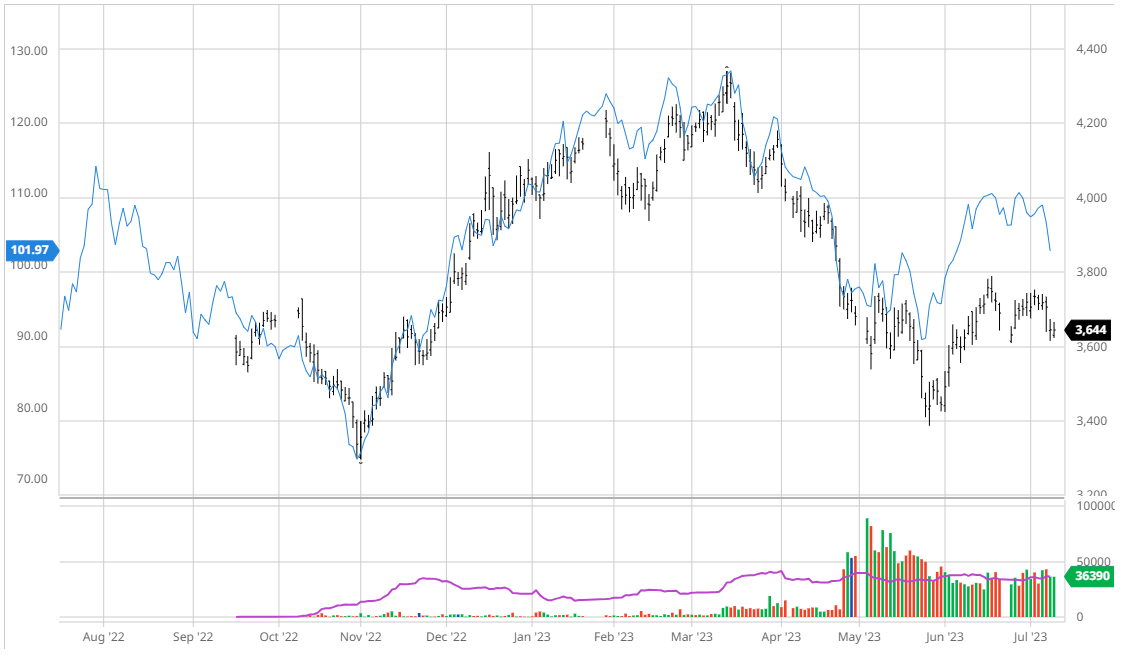Click the 4,400 right axis label

1091,49
